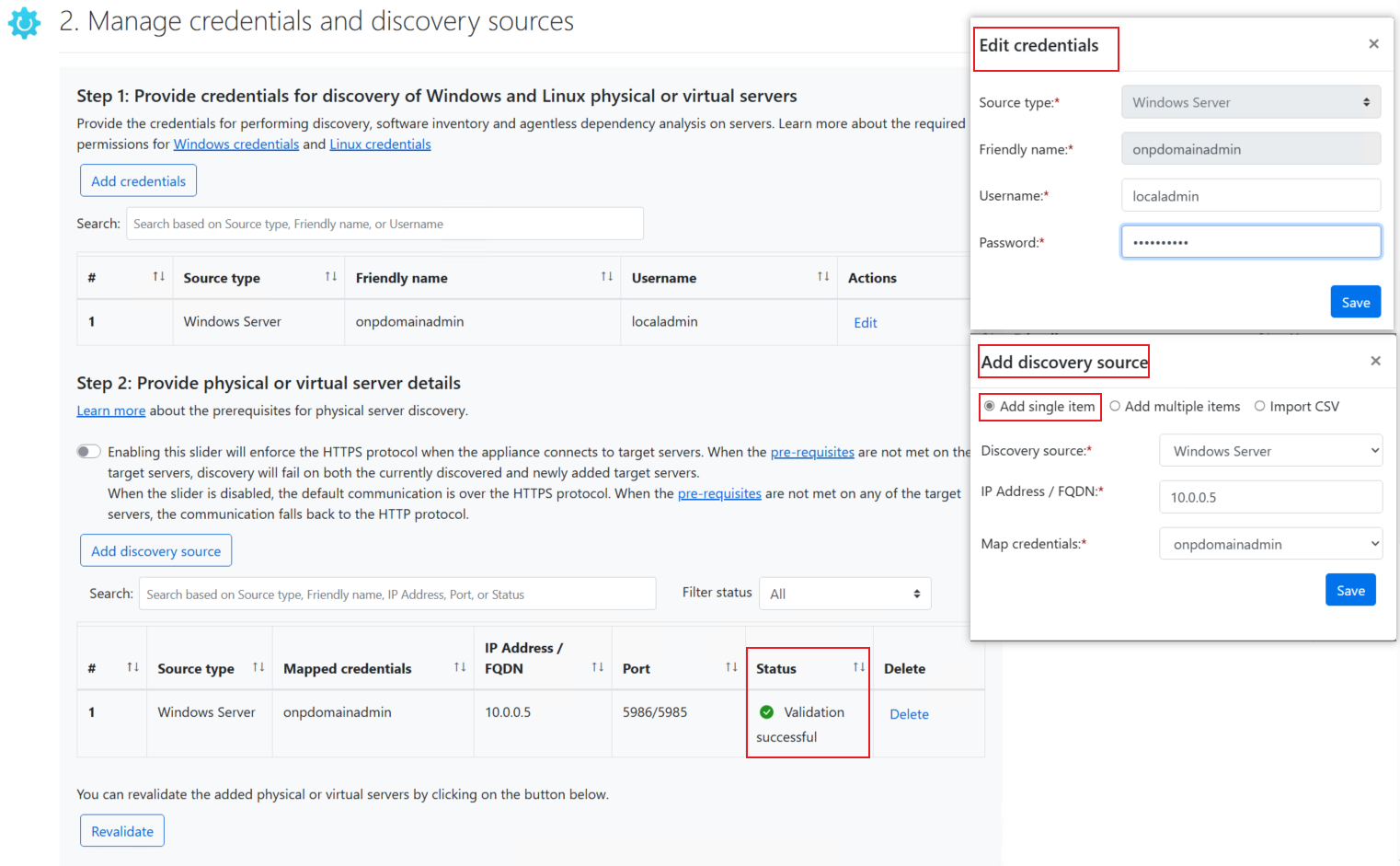Click the gear icon beside the page title
This screenshot has height=866, width=1400.
[24, 23]
